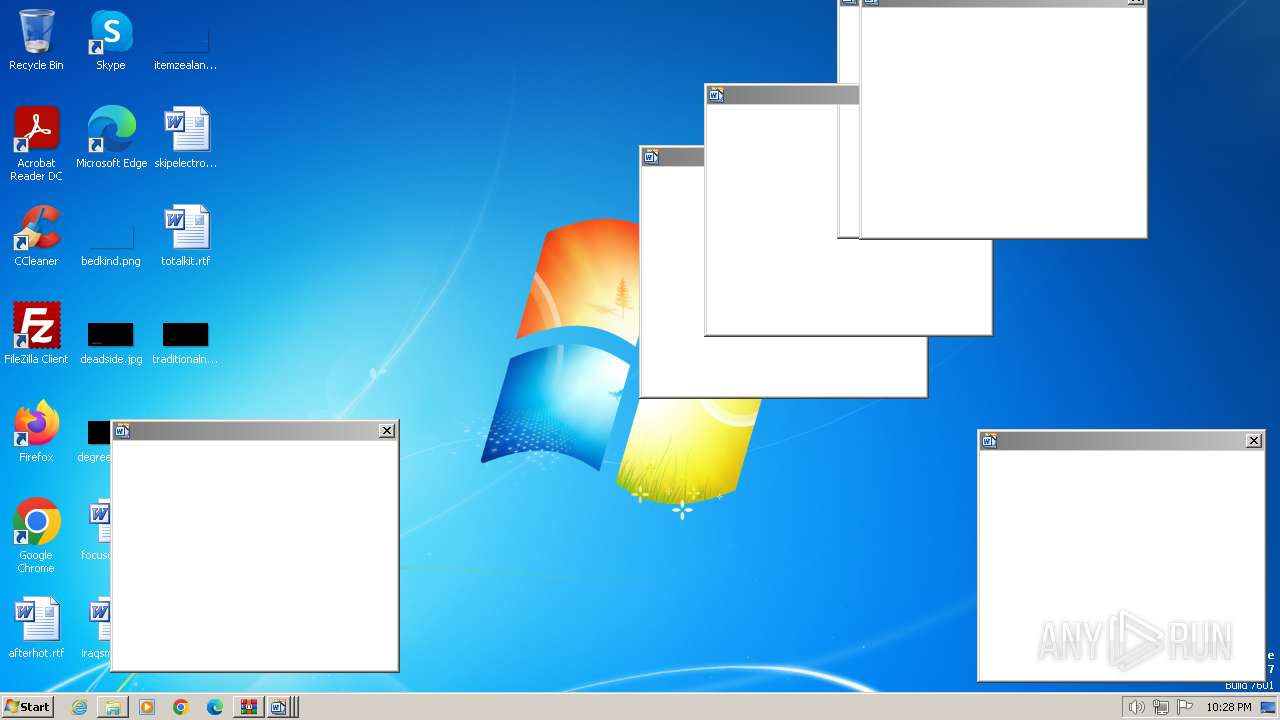Select the CCleaner desktop shortcut
This screenshot has width=1280, height=720.
pos(36,236)
